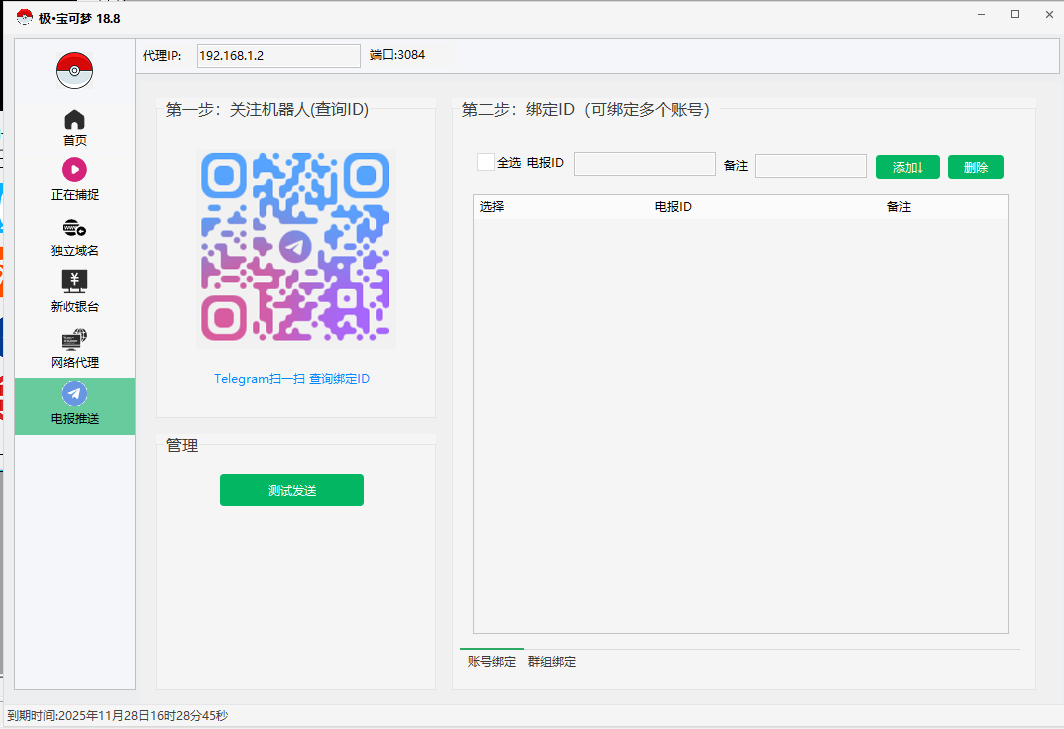
Task: Focus the 电报ID input field
Action: coord(644,165)
